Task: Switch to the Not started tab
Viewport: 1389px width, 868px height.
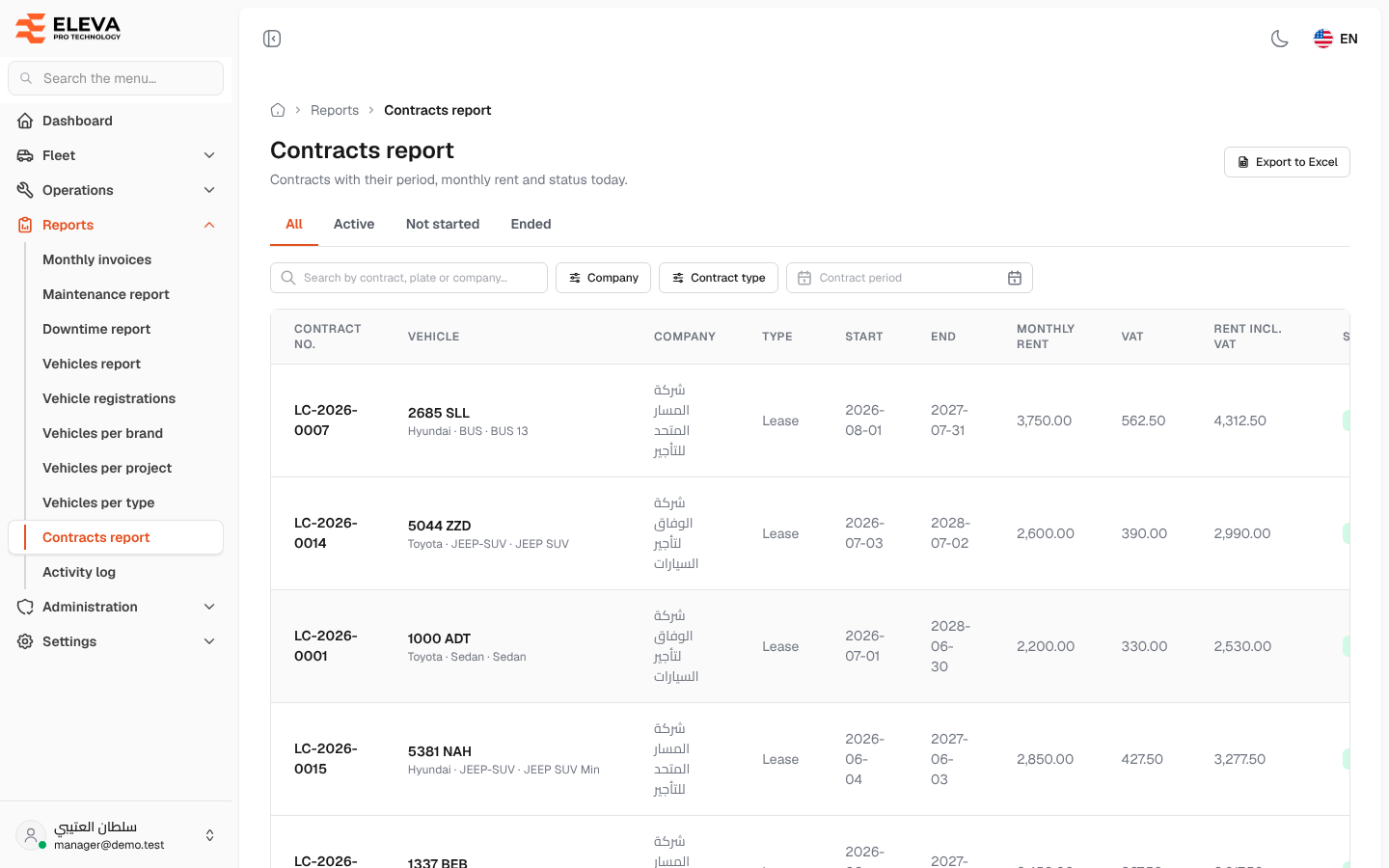Action: [x=443, y=224]
